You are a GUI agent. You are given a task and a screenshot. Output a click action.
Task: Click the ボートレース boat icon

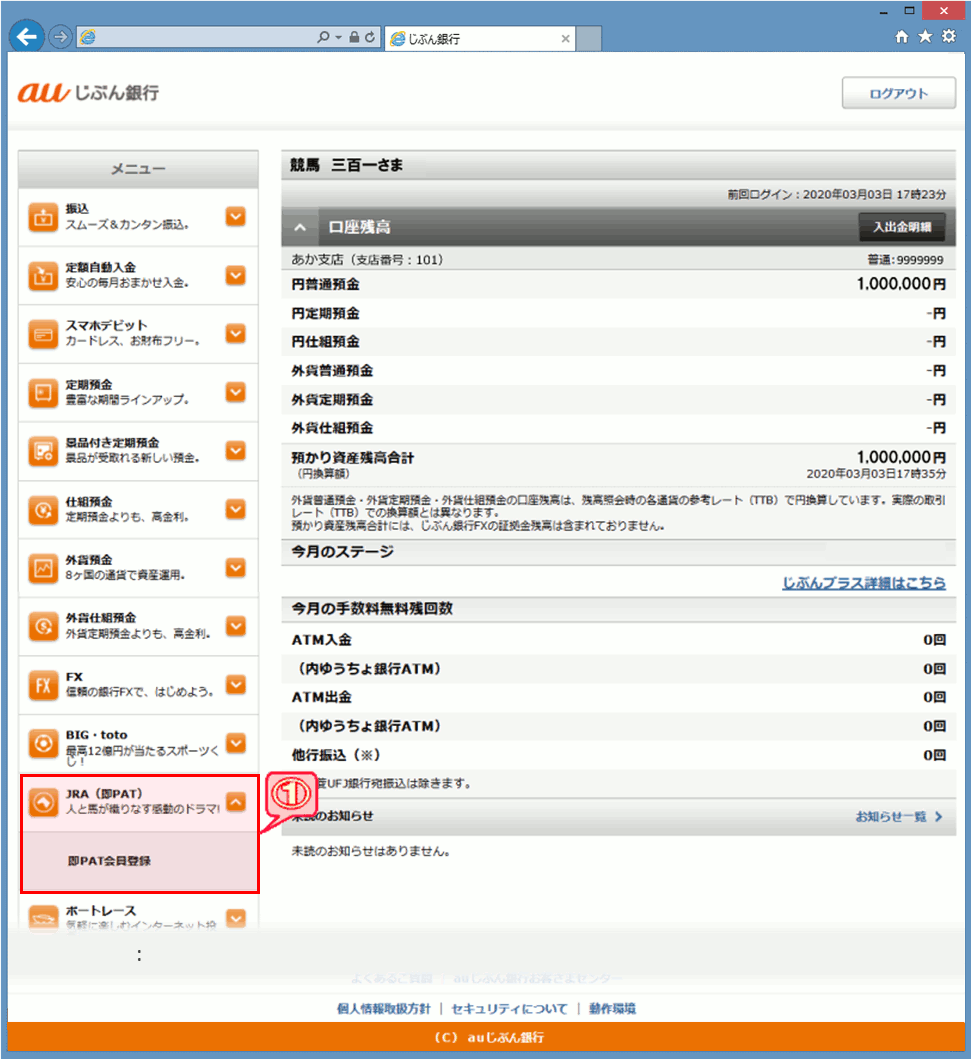click(43, 919)
